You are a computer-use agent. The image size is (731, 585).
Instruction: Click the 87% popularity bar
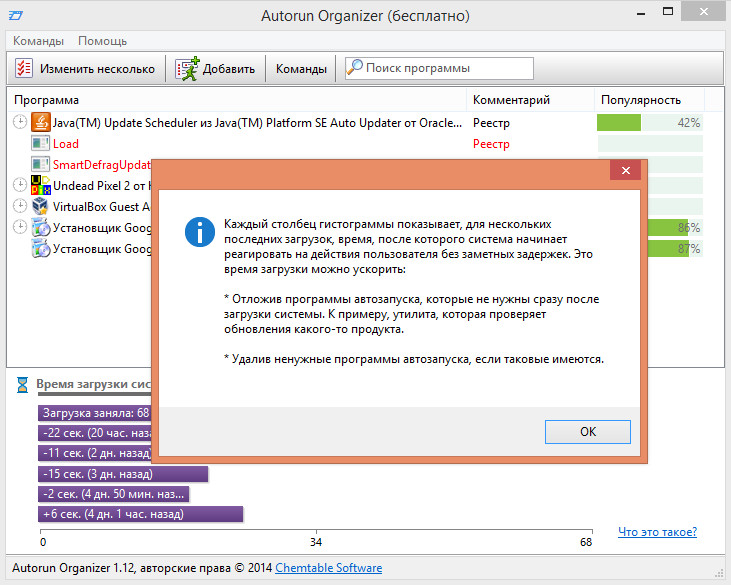pyautogui.click(x=675, y=248)
